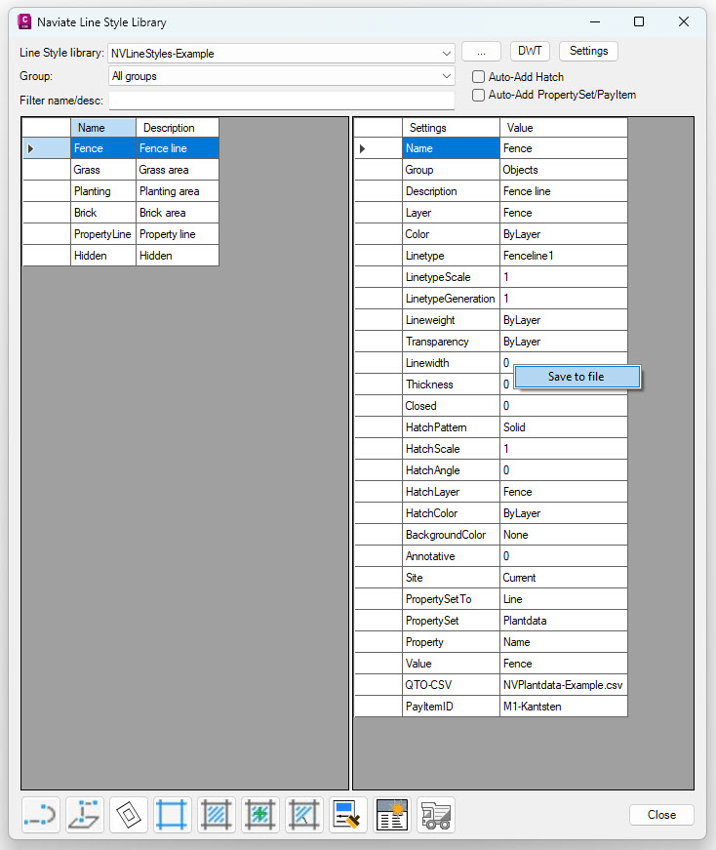Enable the Auto-Add Hatch checkbox
This screenshot has height=850, width=716.
pyautogui.click(x=478, y=77)
